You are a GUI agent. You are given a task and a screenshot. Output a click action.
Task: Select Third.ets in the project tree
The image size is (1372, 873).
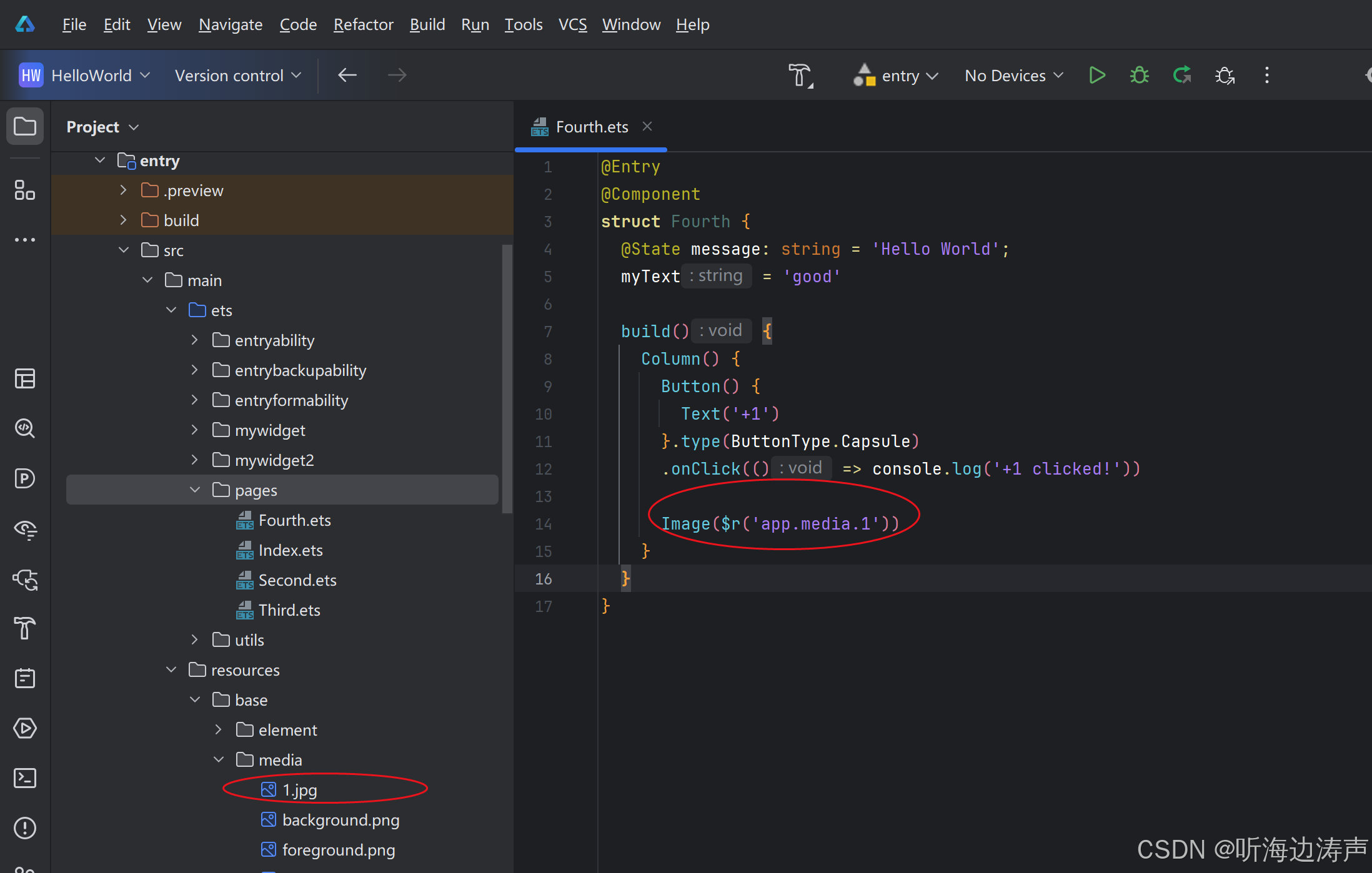tap(289, 610)
